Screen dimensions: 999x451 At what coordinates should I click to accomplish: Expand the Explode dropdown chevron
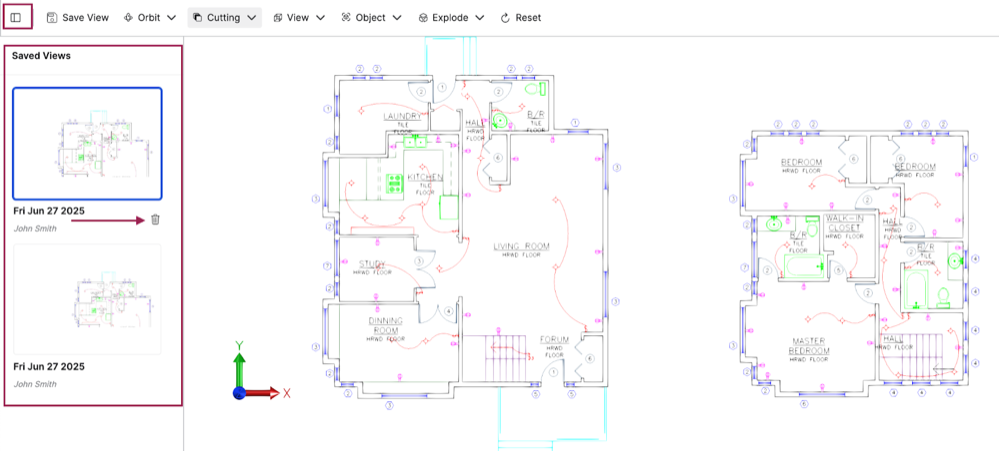[479, 18]
